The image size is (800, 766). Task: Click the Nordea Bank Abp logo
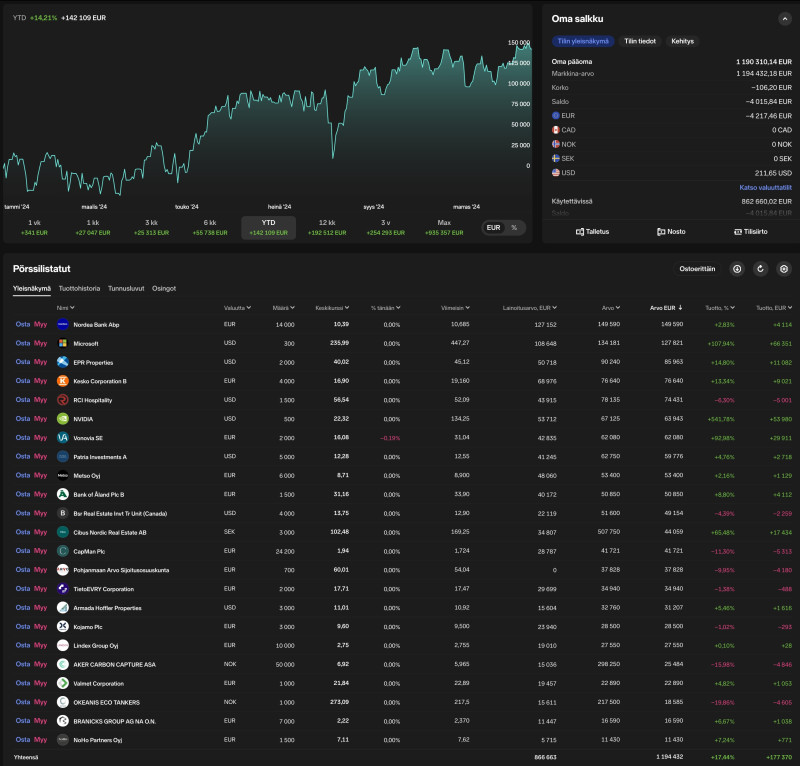click(x=63, y=324)
